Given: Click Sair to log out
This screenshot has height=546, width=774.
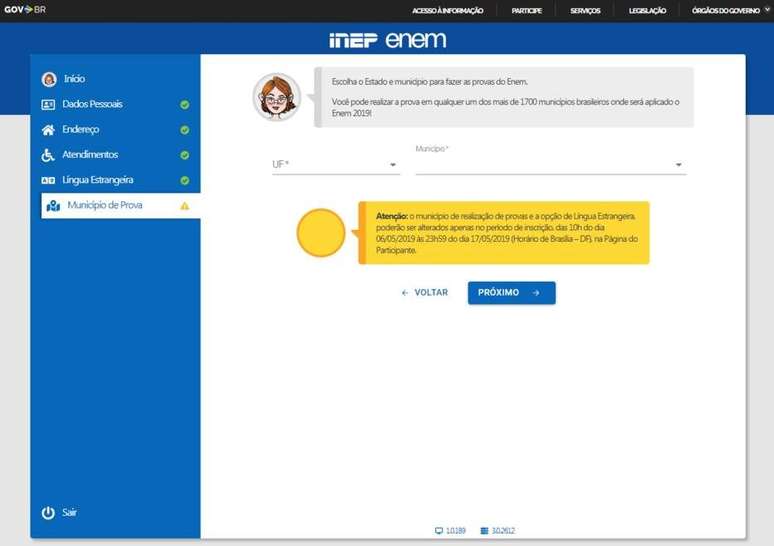Looking at the screenshot, I should [x=69, y=512].
